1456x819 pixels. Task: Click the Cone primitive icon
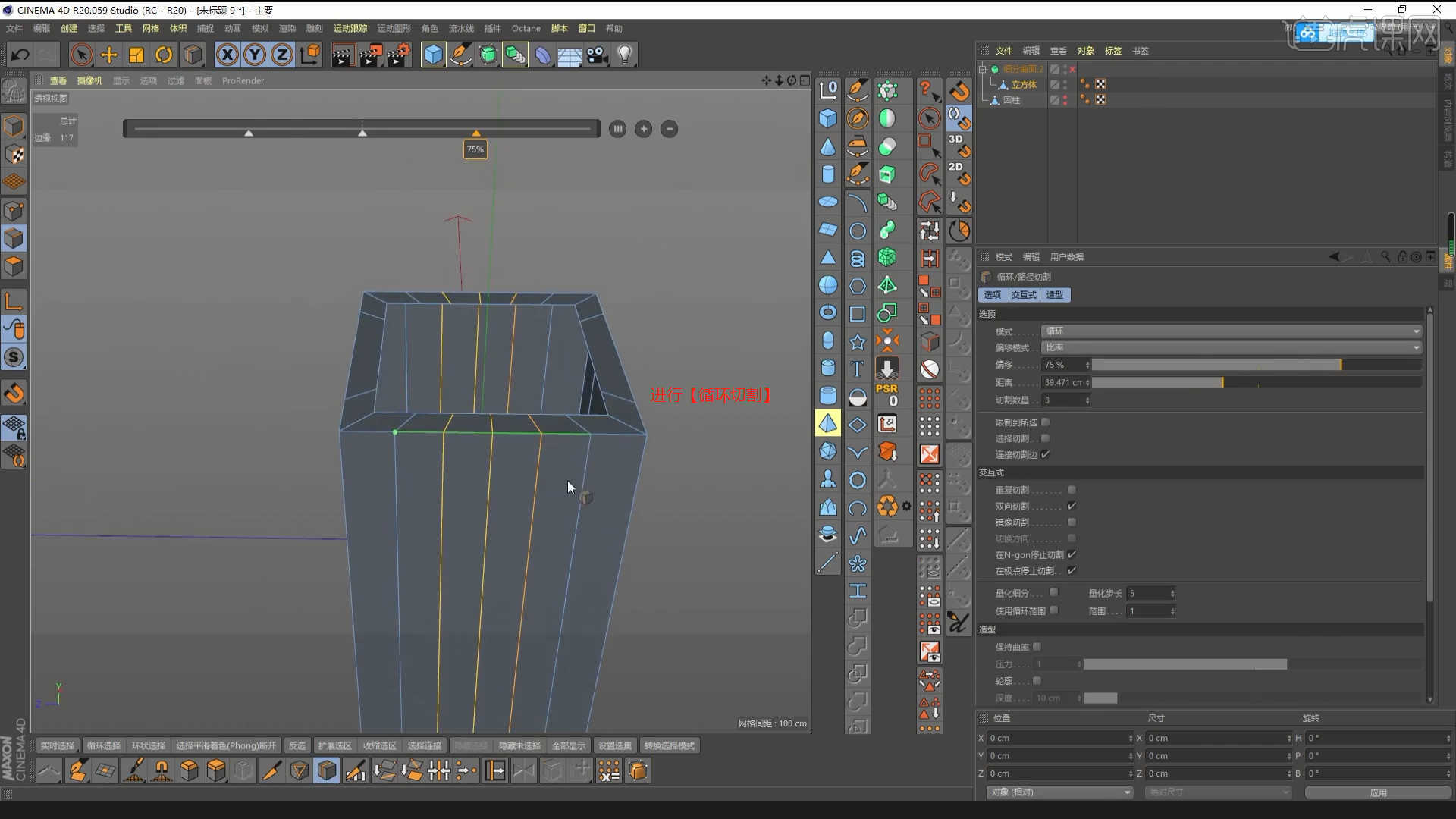tap(828, 146)
